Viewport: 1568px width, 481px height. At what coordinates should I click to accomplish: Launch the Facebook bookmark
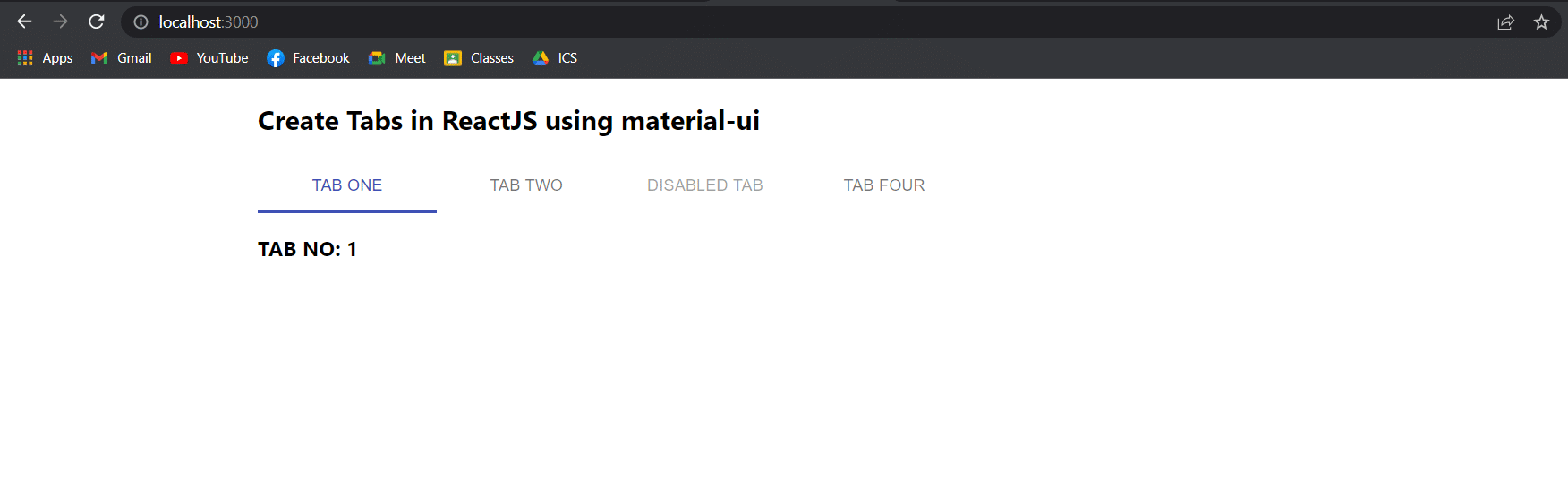[308, 58]
